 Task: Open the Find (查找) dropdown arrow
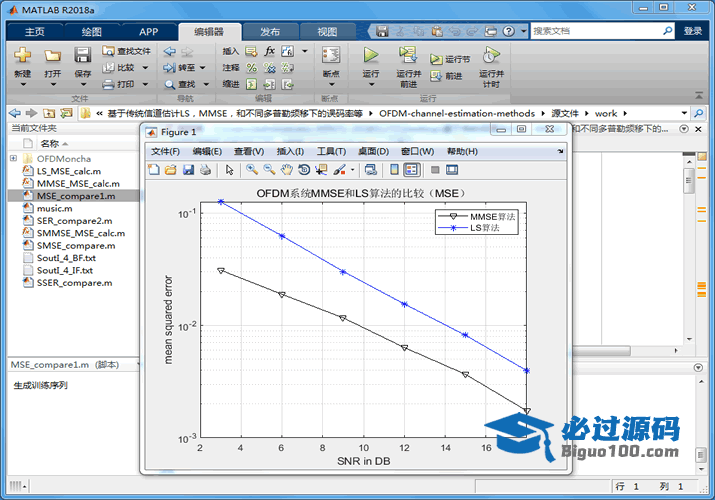[206, 84]
